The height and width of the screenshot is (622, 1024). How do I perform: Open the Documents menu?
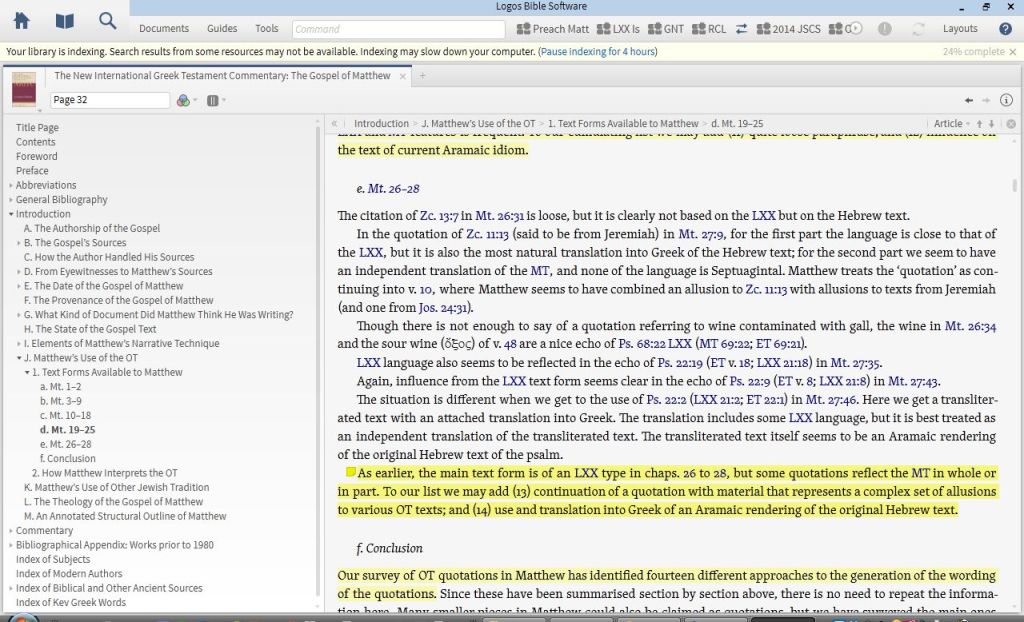164,28
